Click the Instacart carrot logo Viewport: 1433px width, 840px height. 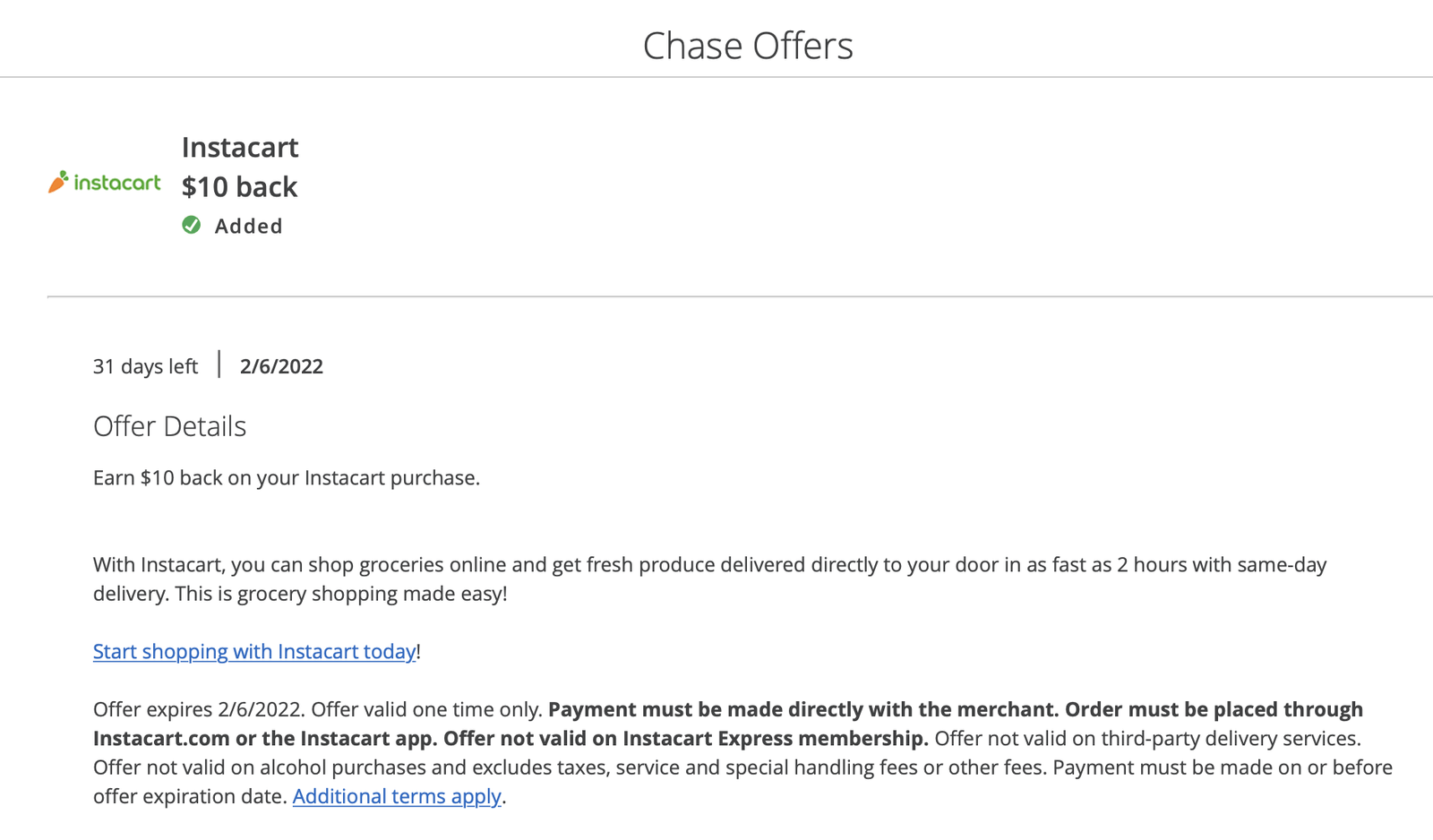pyautogui.click(x=58, y=182)
